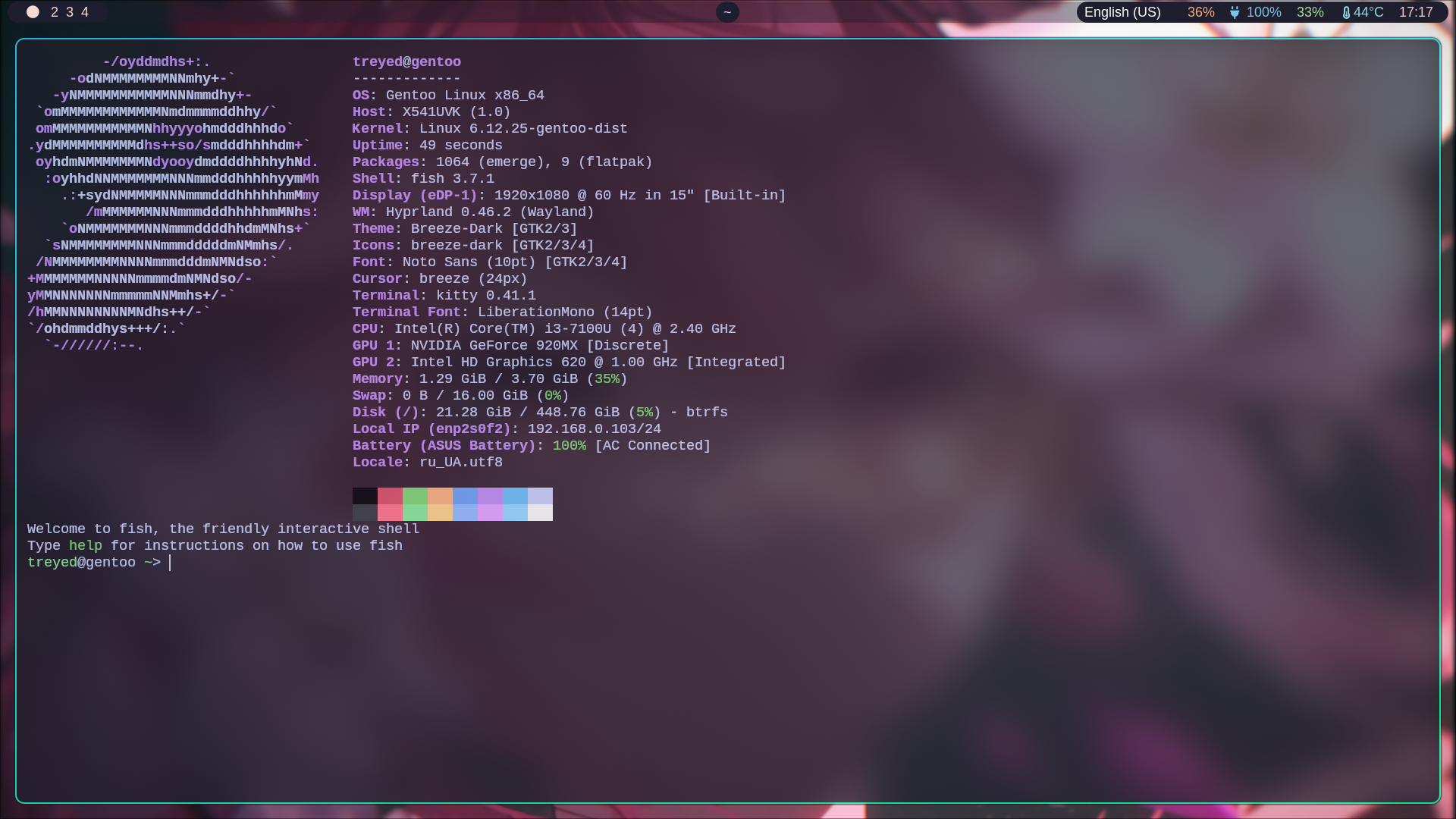This screenshot has height=819, width=1456.
Task: Click the active workspace dot indicator
Action: click(x=33, y=12)
